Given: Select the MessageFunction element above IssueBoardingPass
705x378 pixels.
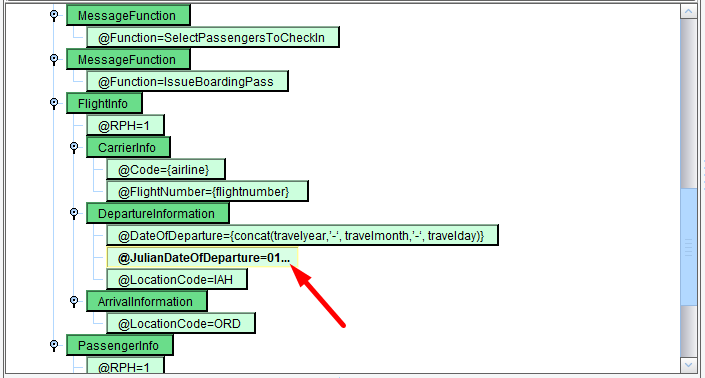Looking at the screenshot, I should click(x=128, y=59).
